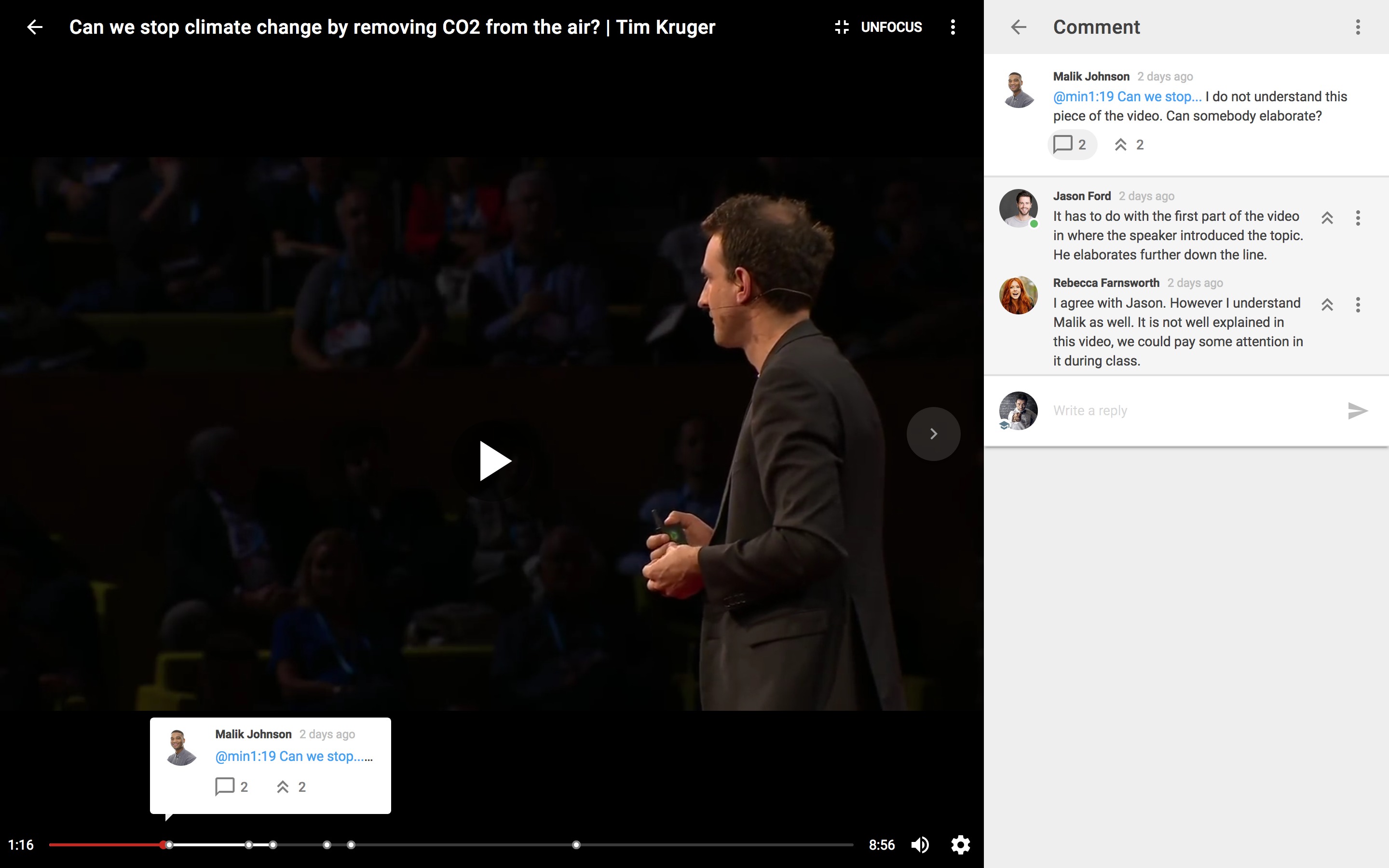Viewport: 1389px width, 868px height.
Task: Jump to the last comment marker on timeline
Action: pos(576,845)
